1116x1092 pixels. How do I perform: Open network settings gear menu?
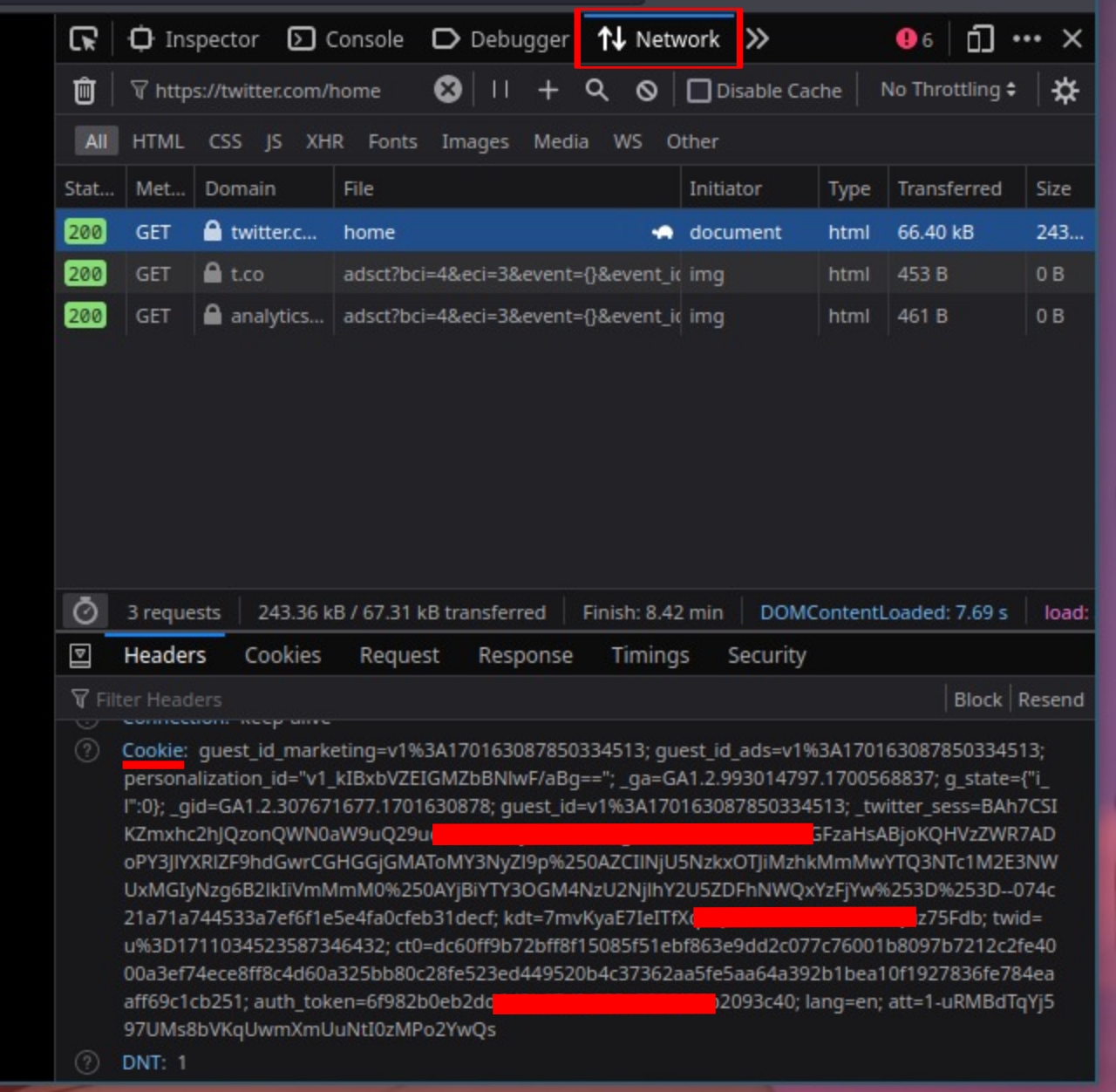pos(1065,91)
